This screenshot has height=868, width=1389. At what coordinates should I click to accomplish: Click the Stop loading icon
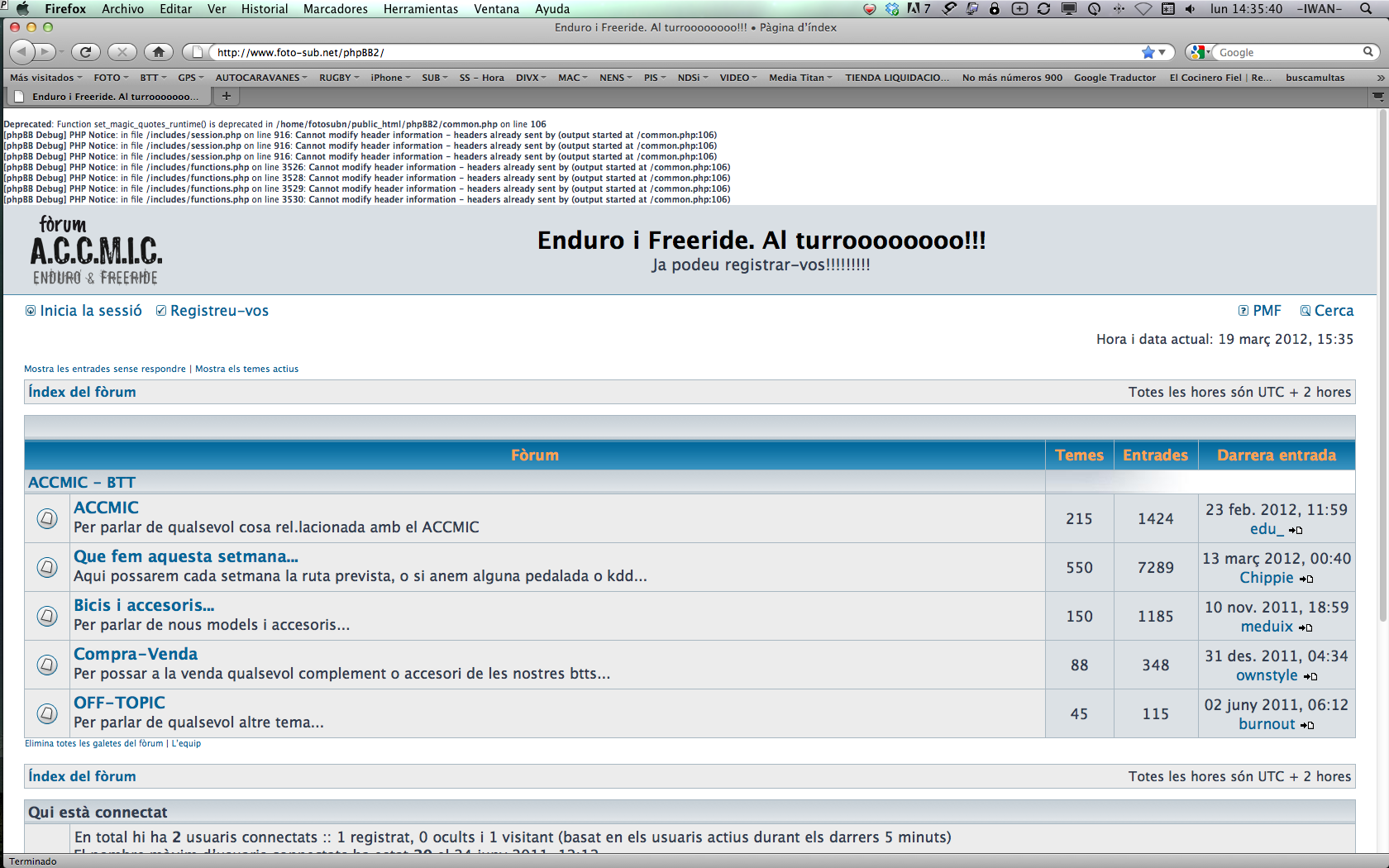(122, 51)
